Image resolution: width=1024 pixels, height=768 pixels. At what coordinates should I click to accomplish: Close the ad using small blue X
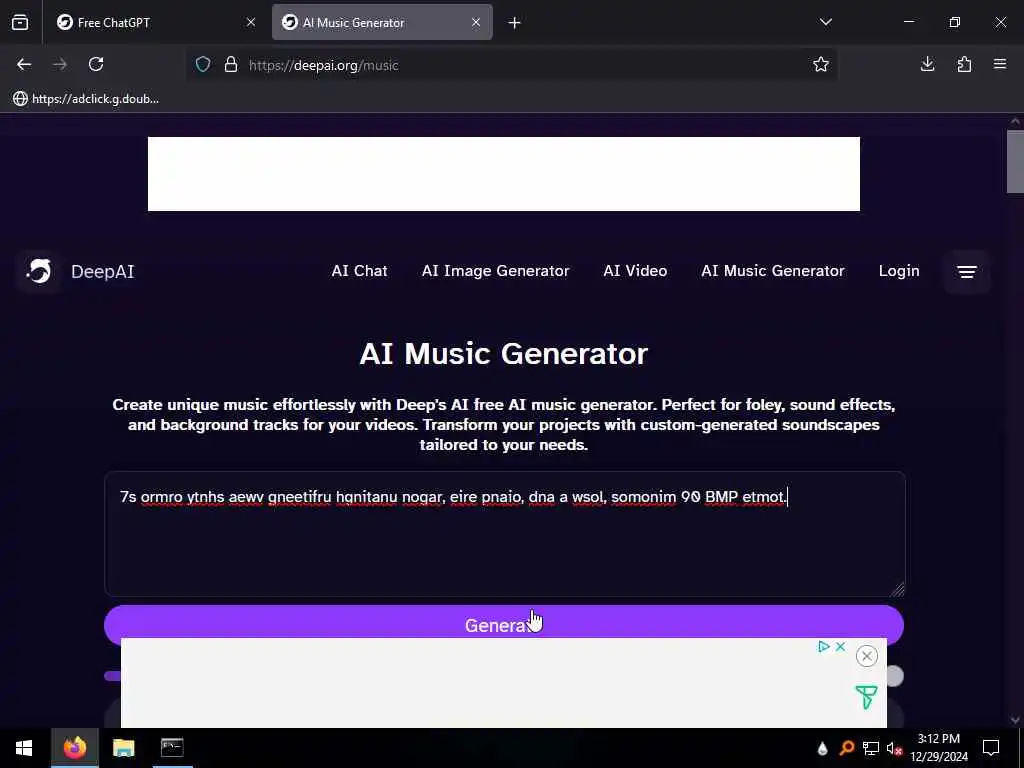(x=840, y=647)
